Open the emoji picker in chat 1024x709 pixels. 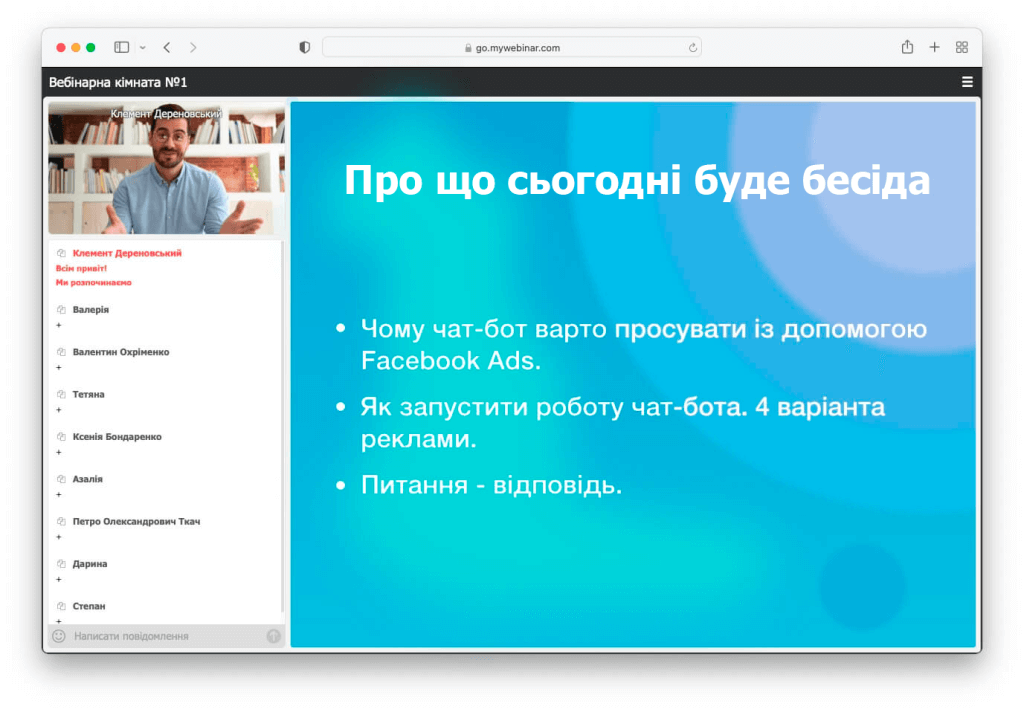(59, 636)
